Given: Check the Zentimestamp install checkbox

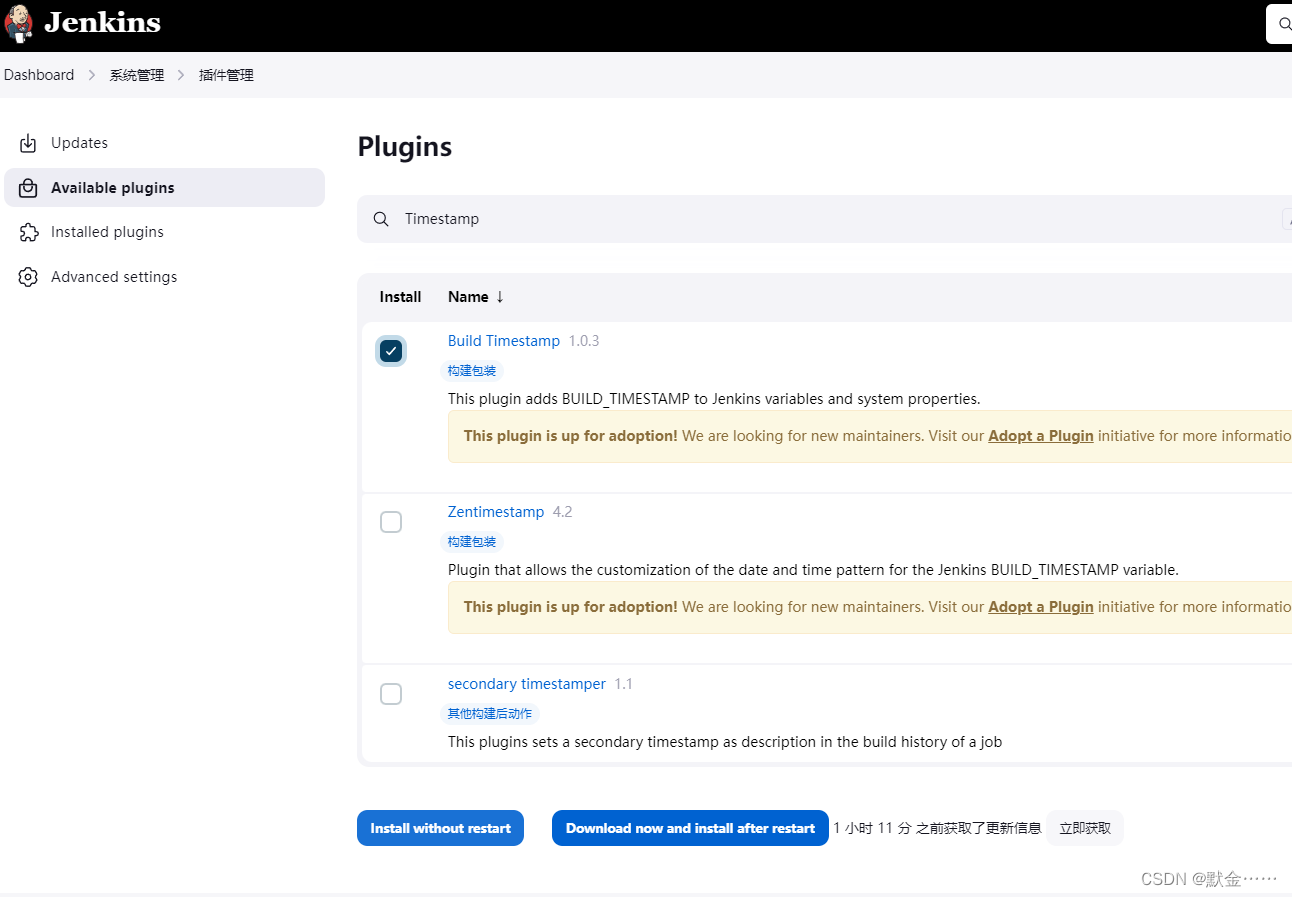Looking at the screenshot, I should point(391,522).
